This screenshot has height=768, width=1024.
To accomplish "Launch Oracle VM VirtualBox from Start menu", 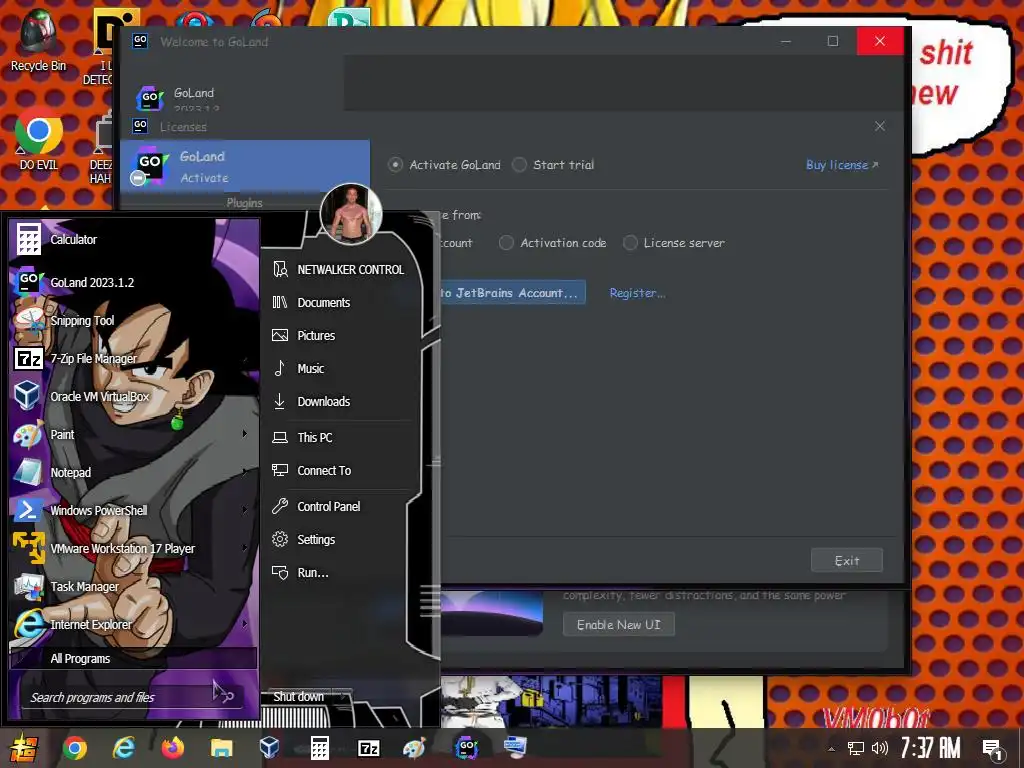I will 134,396.
